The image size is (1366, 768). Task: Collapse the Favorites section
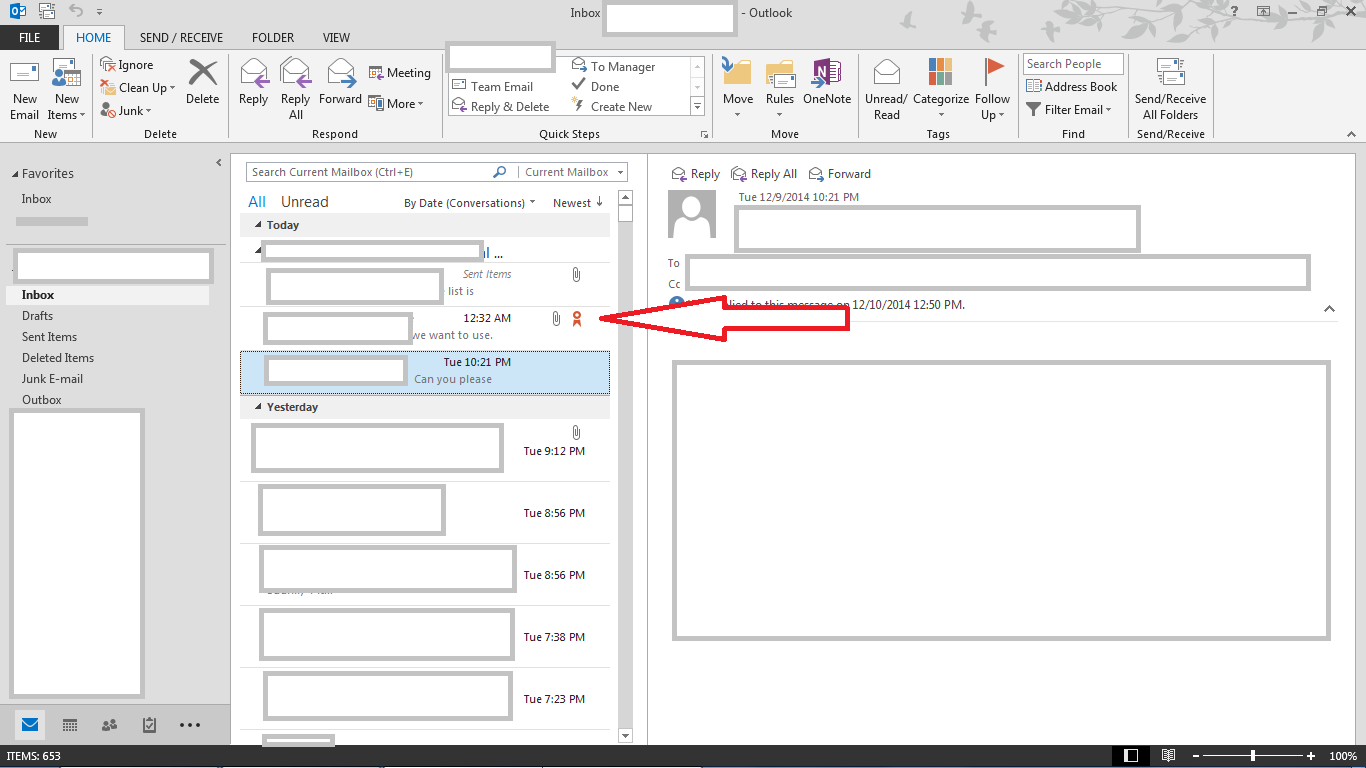pos(15,174)
